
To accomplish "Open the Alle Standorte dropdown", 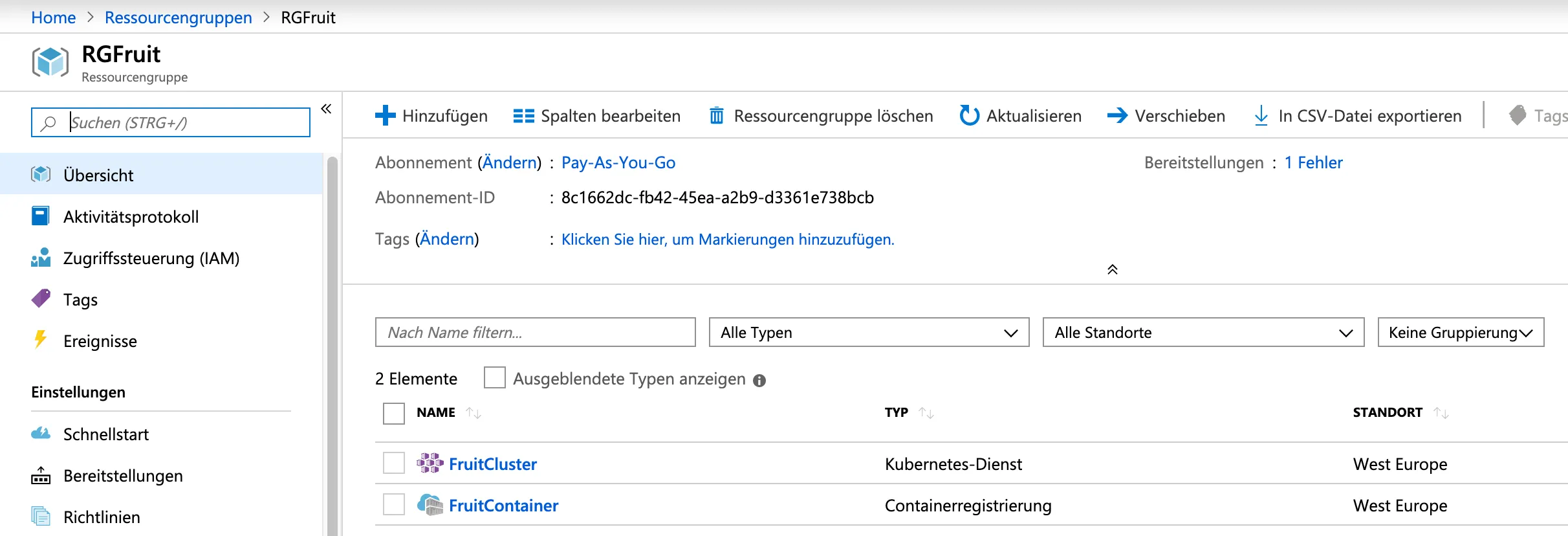I will [1203, 333].
